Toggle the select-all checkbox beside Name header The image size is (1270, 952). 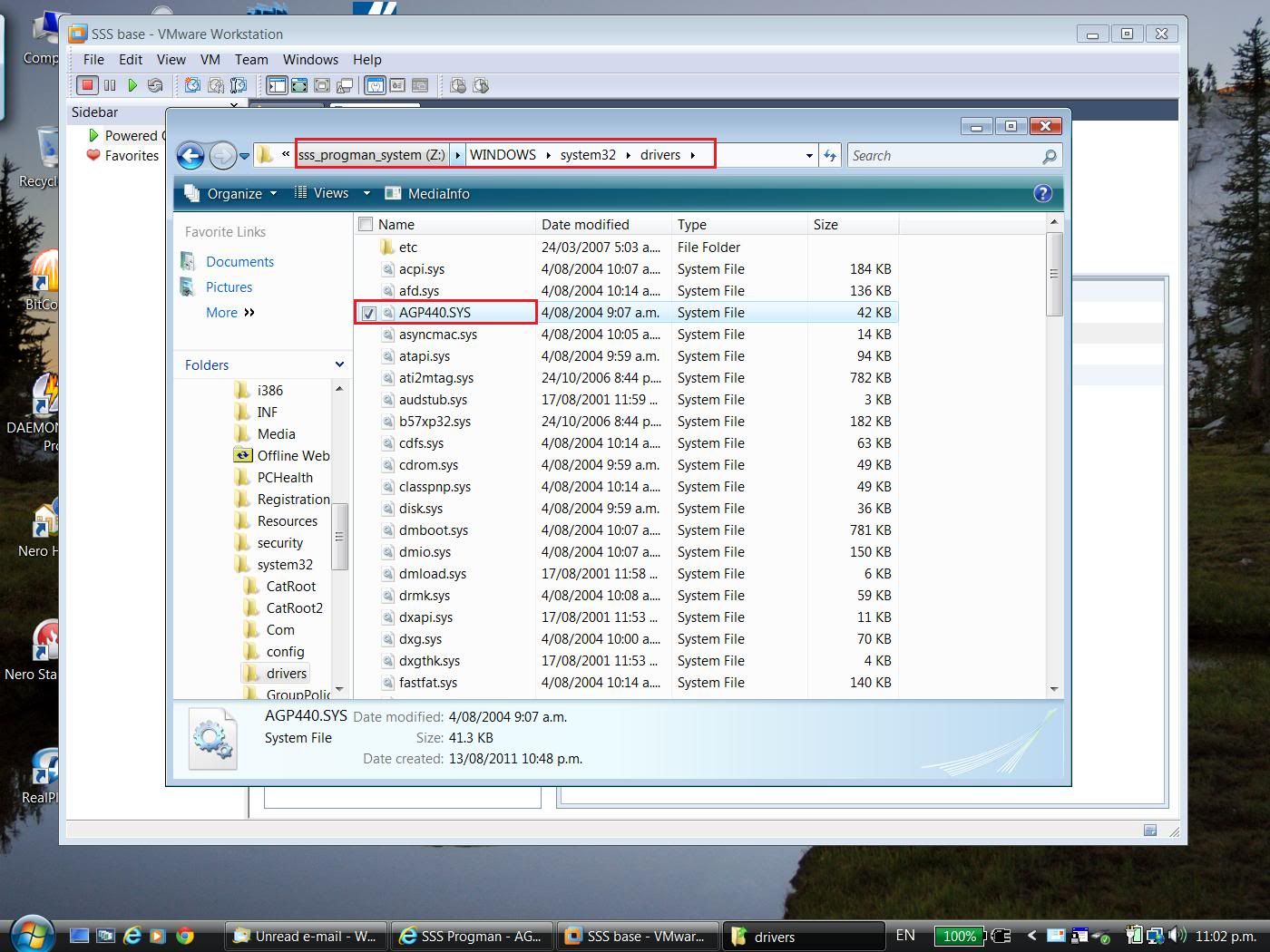pyautogui.click(x=366, y=224)
